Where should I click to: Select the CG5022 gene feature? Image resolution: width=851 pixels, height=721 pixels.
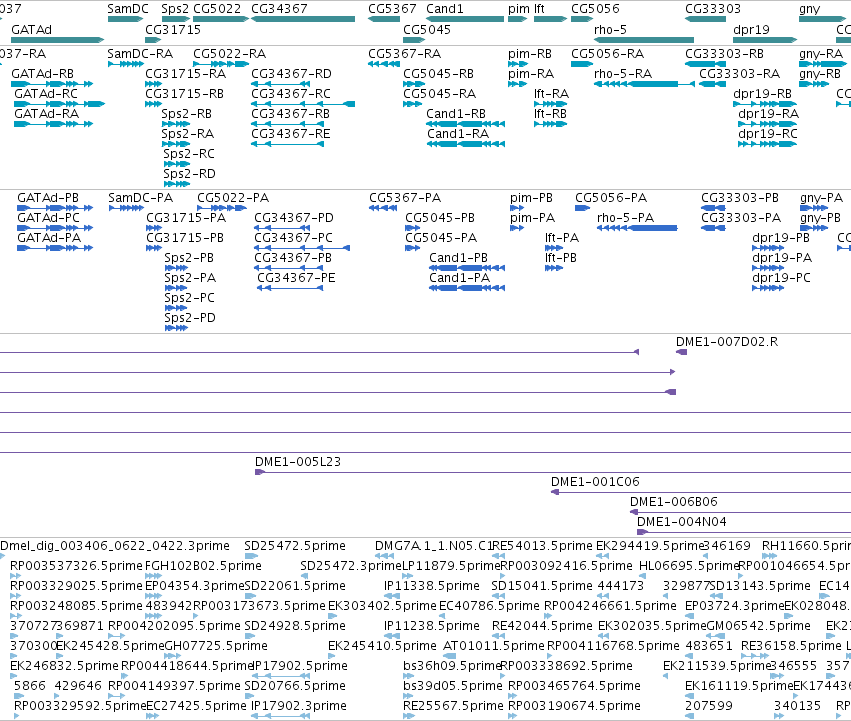click(x=221, y=19)
